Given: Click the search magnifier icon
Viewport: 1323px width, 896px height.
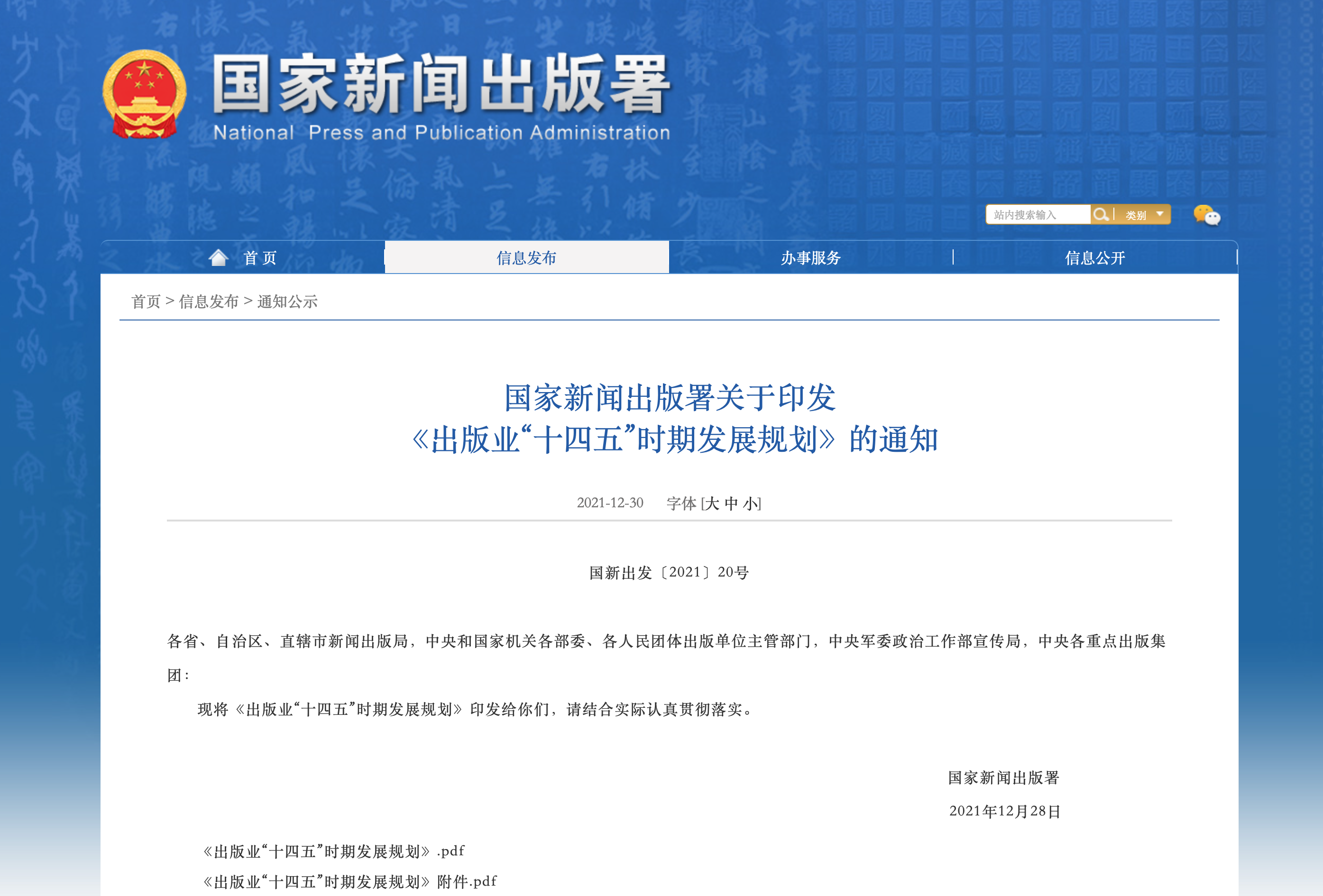Looking at the screenshot, I should 1101,215.
